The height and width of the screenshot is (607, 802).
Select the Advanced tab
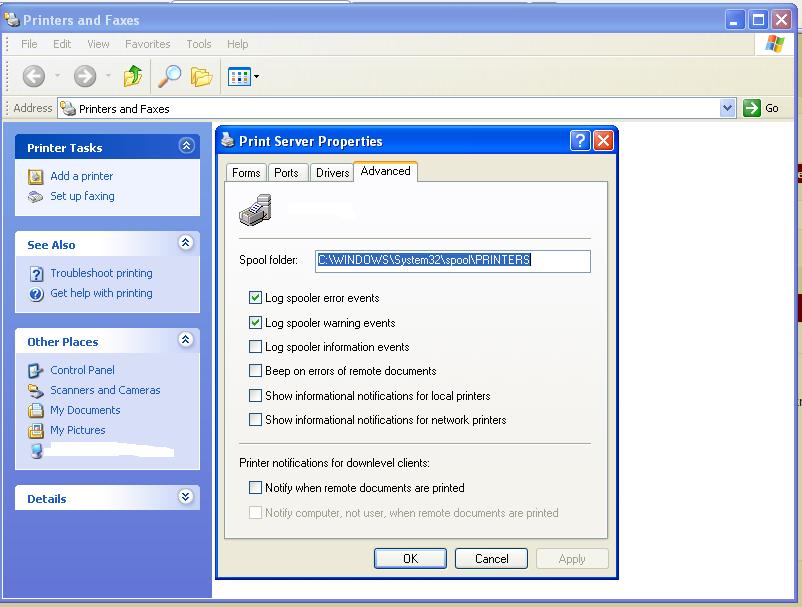point(386,171)
